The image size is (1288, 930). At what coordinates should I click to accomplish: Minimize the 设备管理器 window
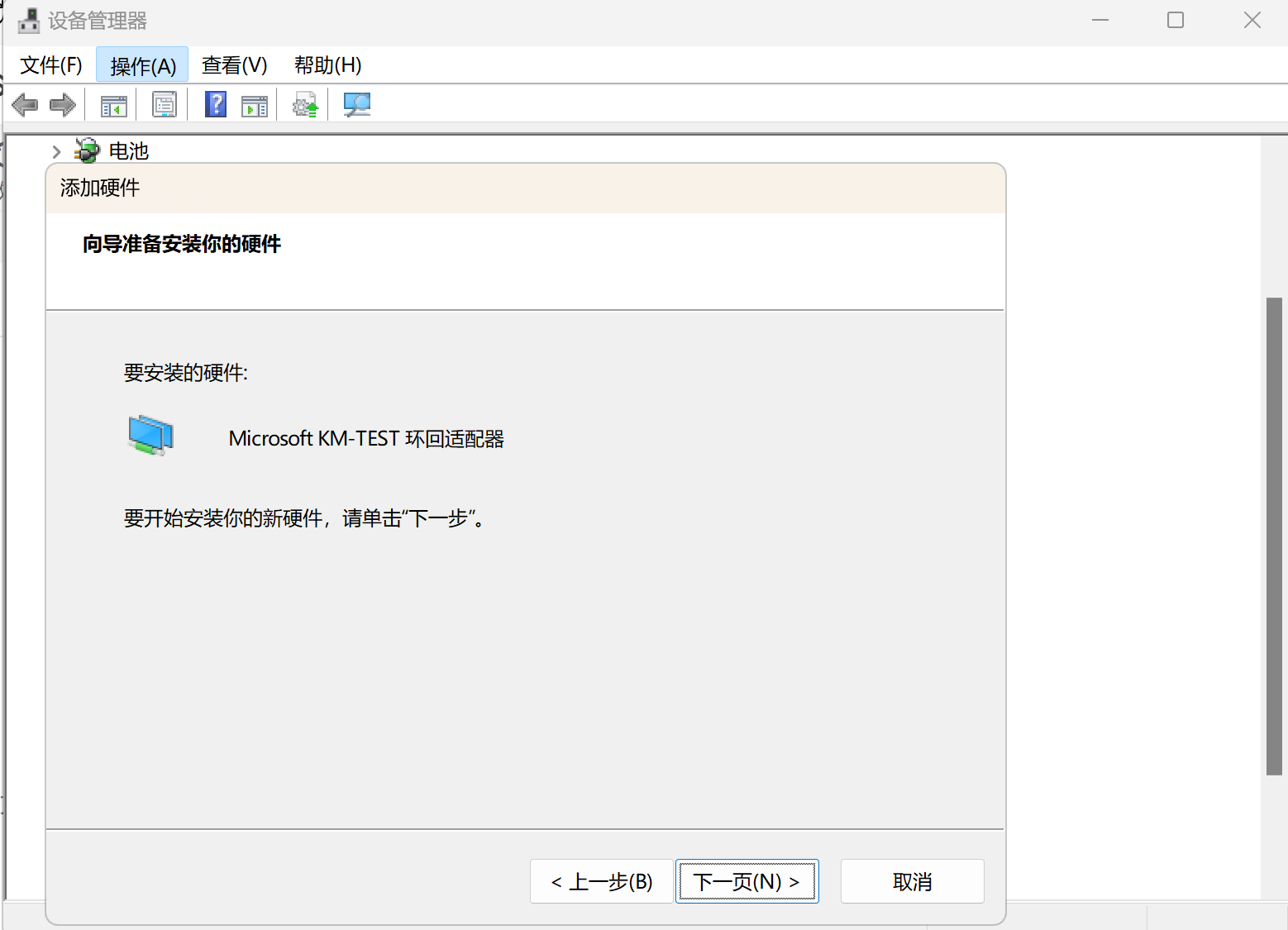point(1100,21)
